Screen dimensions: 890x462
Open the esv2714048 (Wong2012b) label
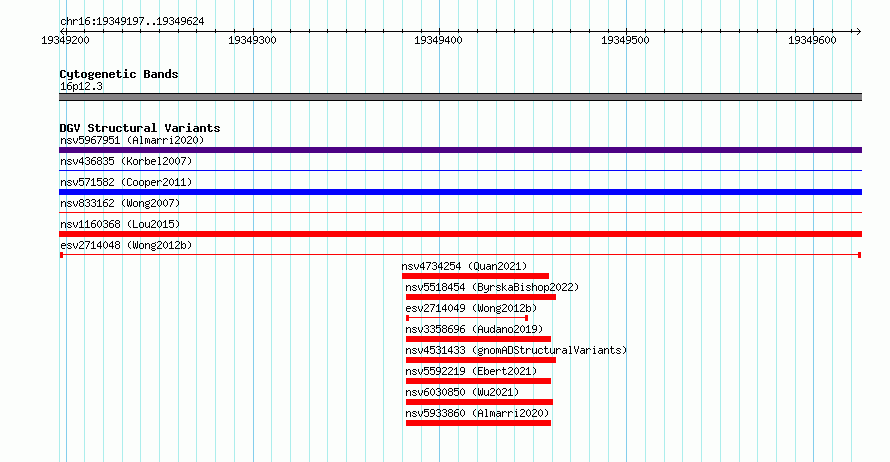coord(126,245)
